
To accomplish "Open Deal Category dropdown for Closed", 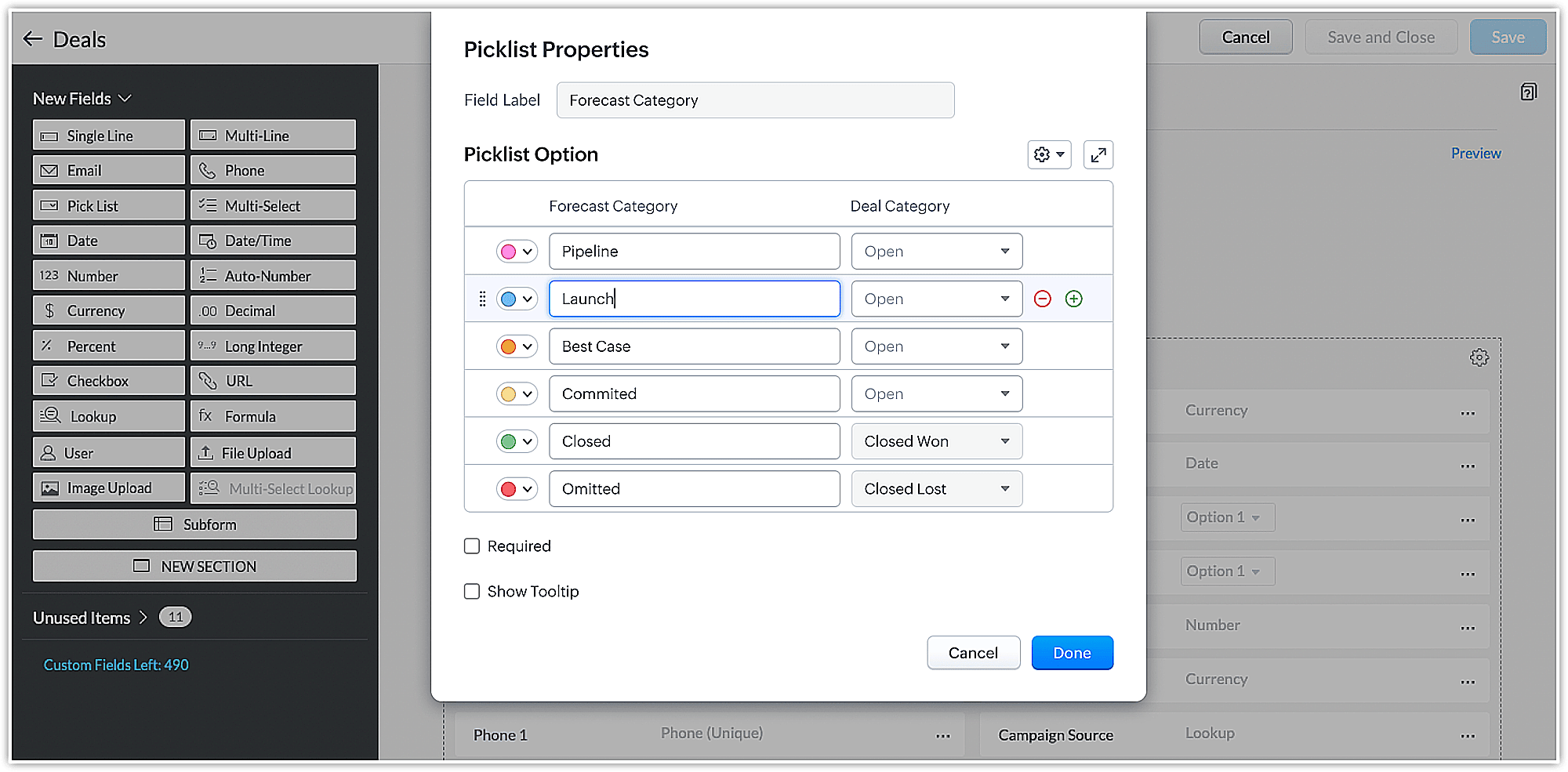I will (x=936, y=441).
